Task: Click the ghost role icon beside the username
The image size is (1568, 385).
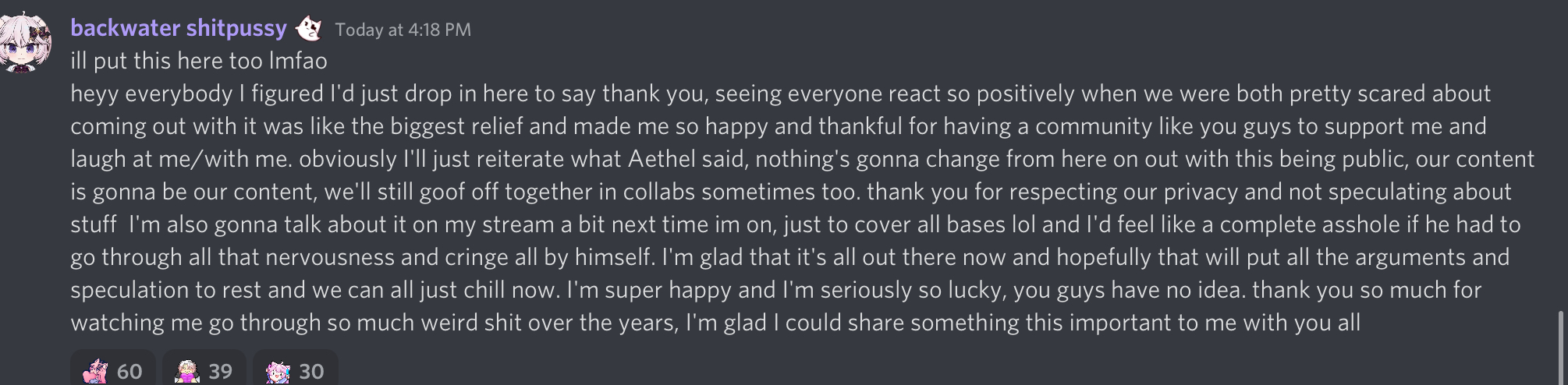Action: tap(310, 29)
